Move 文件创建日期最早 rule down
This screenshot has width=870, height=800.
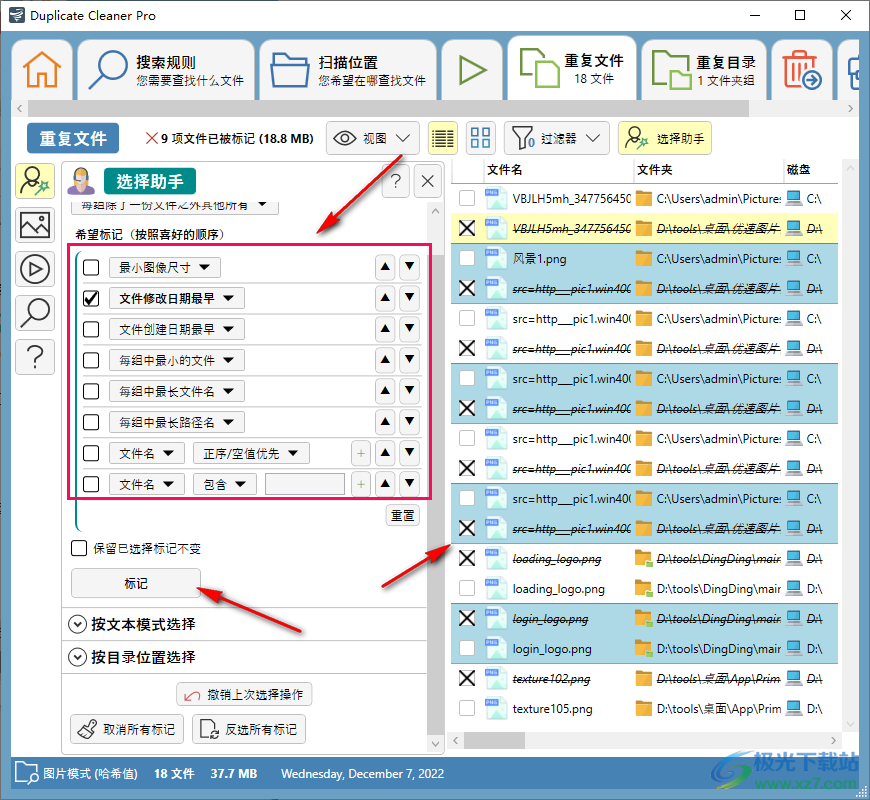(409, 329)
